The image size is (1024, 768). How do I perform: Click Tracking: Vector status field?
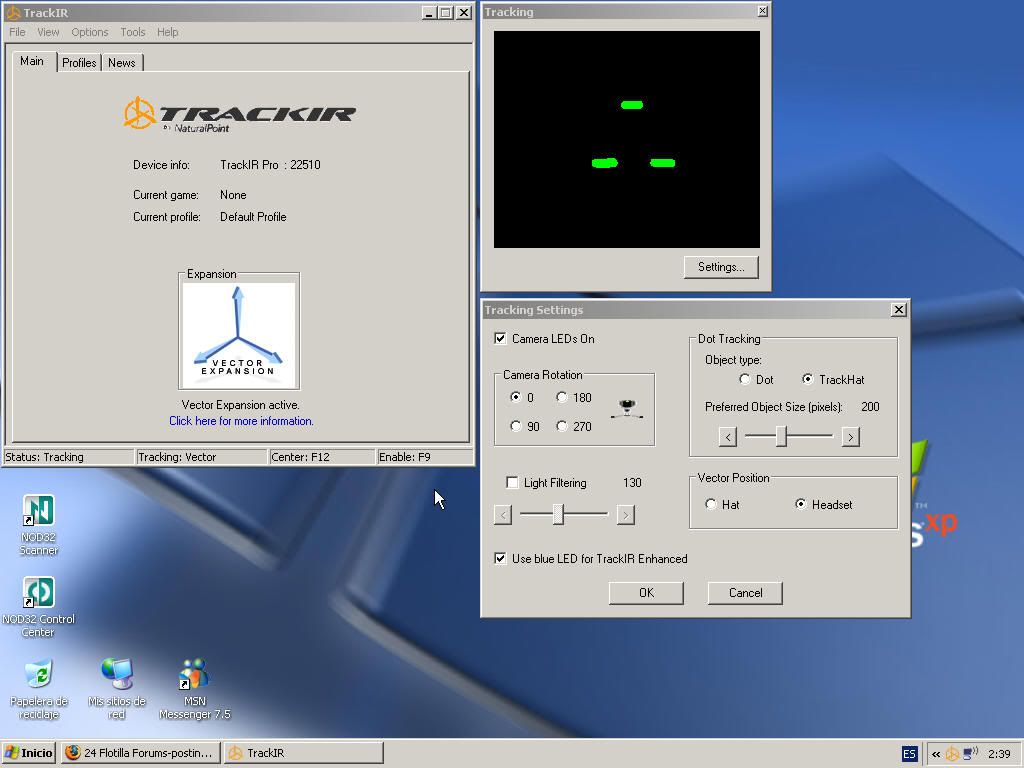click(202, 456)
